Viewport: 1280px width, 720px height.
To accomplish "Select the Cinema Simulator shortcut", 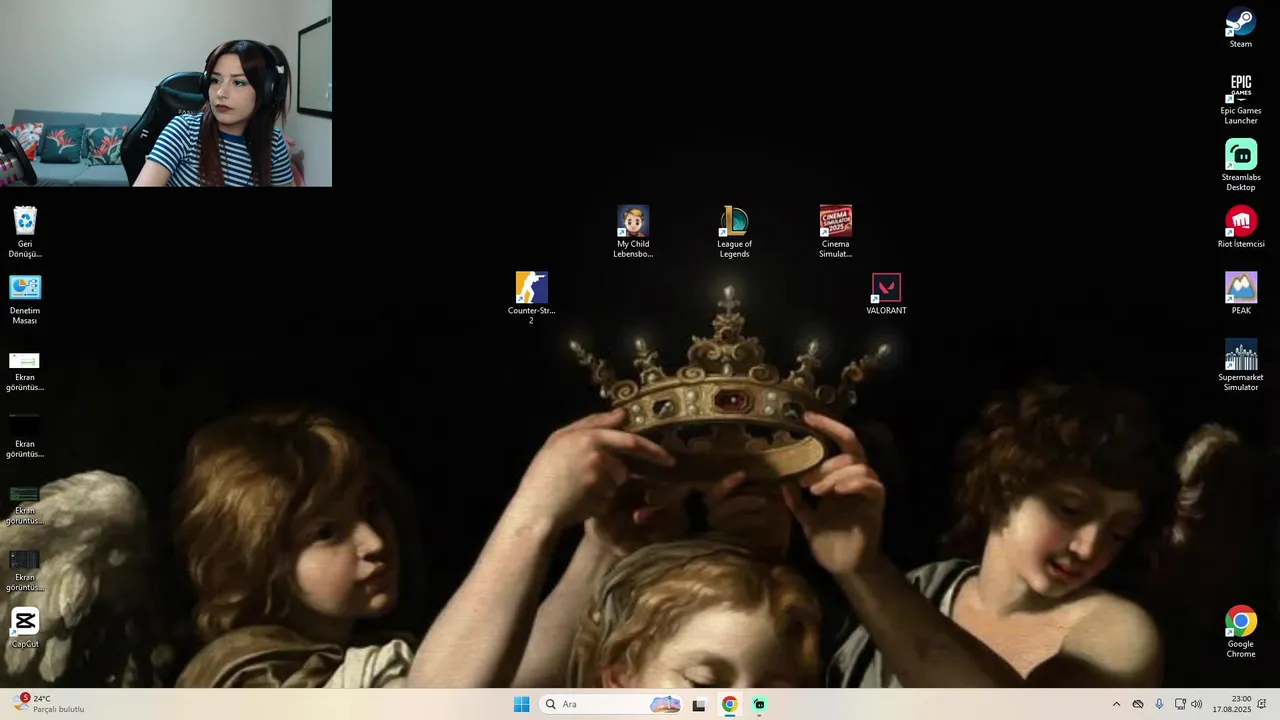I will click(x=835, y=232).
